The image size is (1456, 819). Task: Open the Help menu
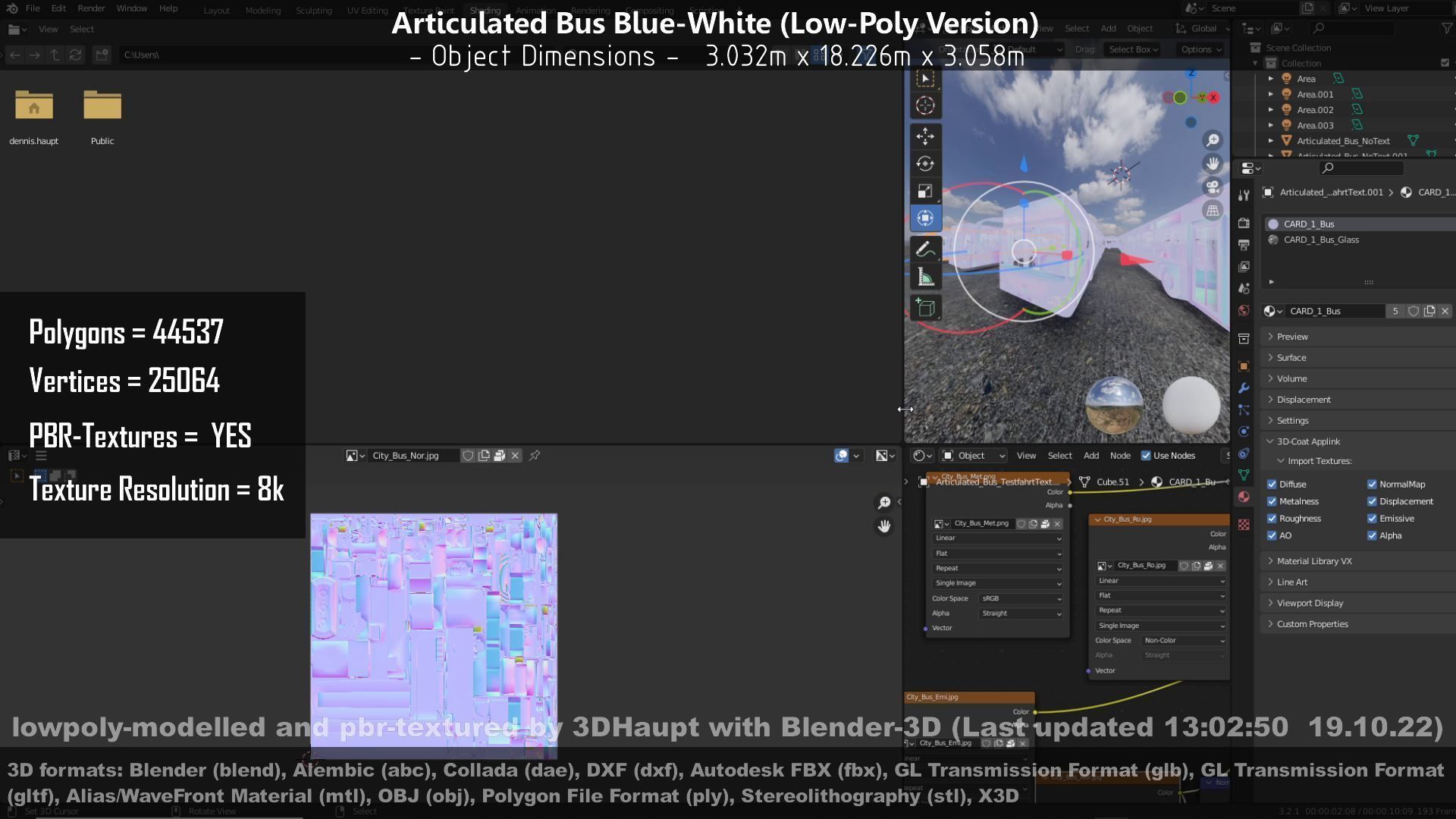tap(168, 8)
